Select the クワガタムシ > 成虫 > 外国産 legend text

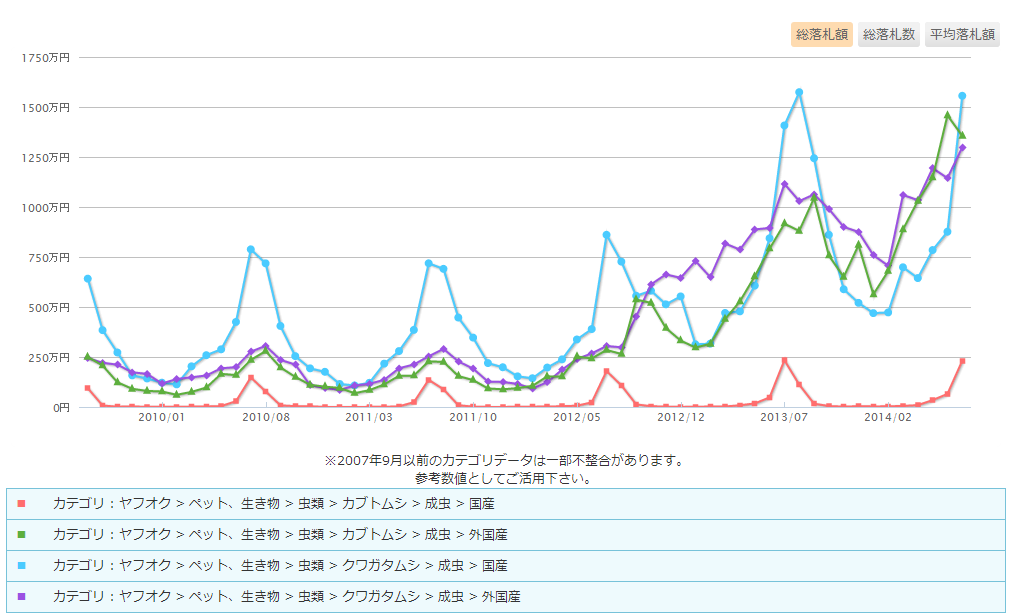(x=287, y=596)
